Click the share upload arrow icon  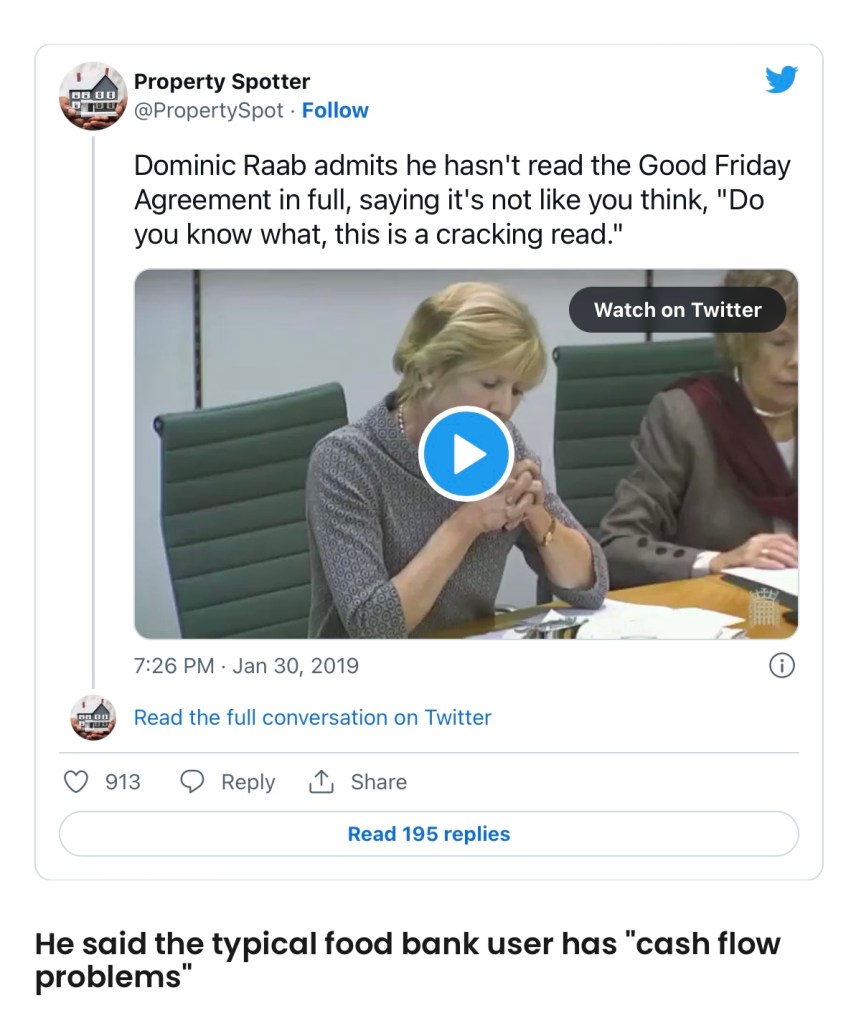[x=321, y=781]
